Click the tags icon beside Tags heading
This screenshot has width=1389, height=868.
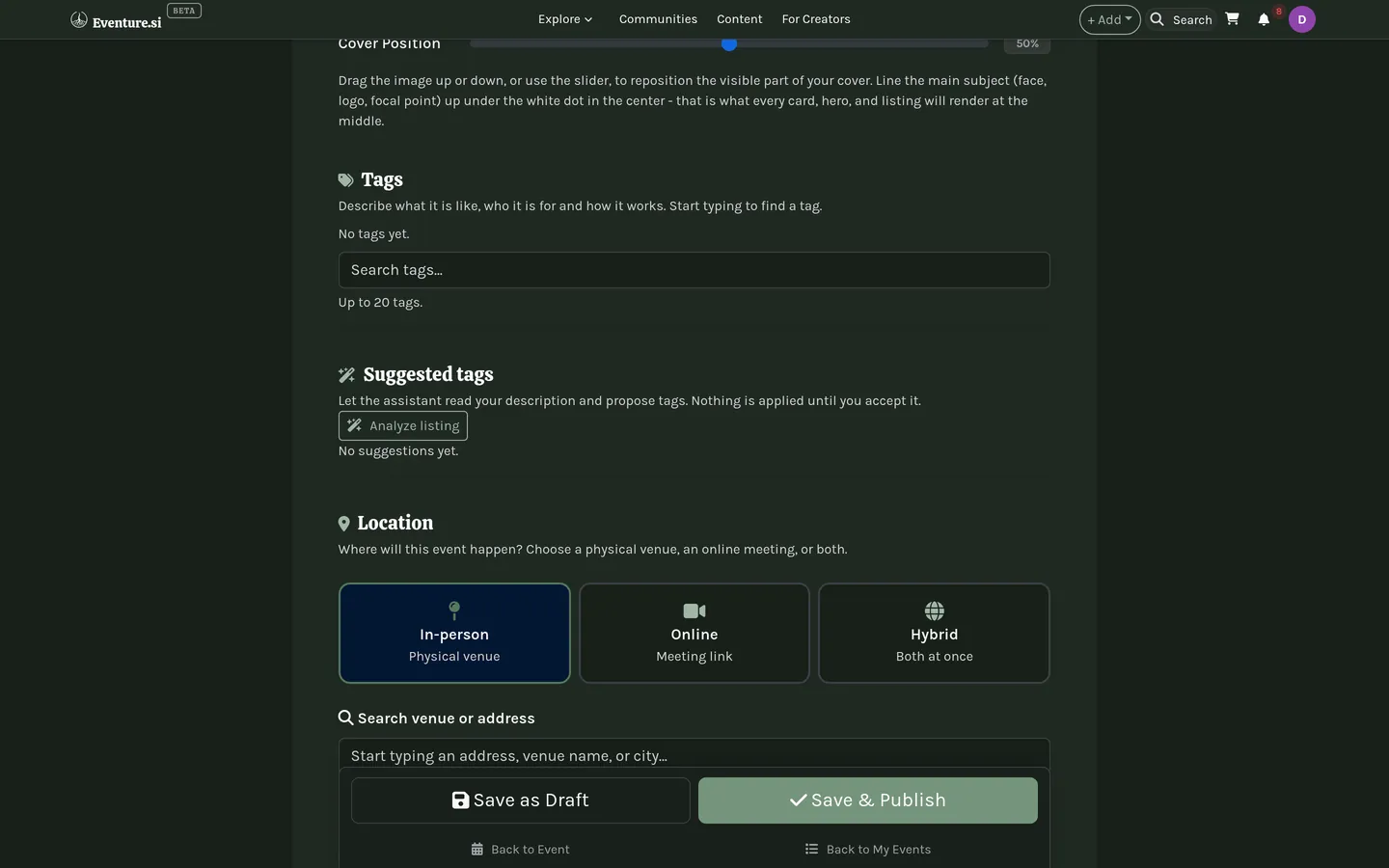coord(345,180)
